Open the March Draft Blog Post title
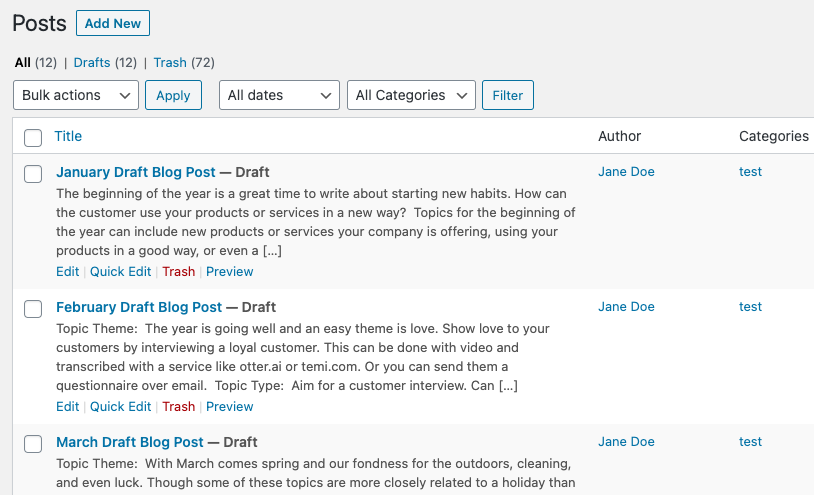The width and height of the screenshot is (814, 495). click(x=130, y=442)
